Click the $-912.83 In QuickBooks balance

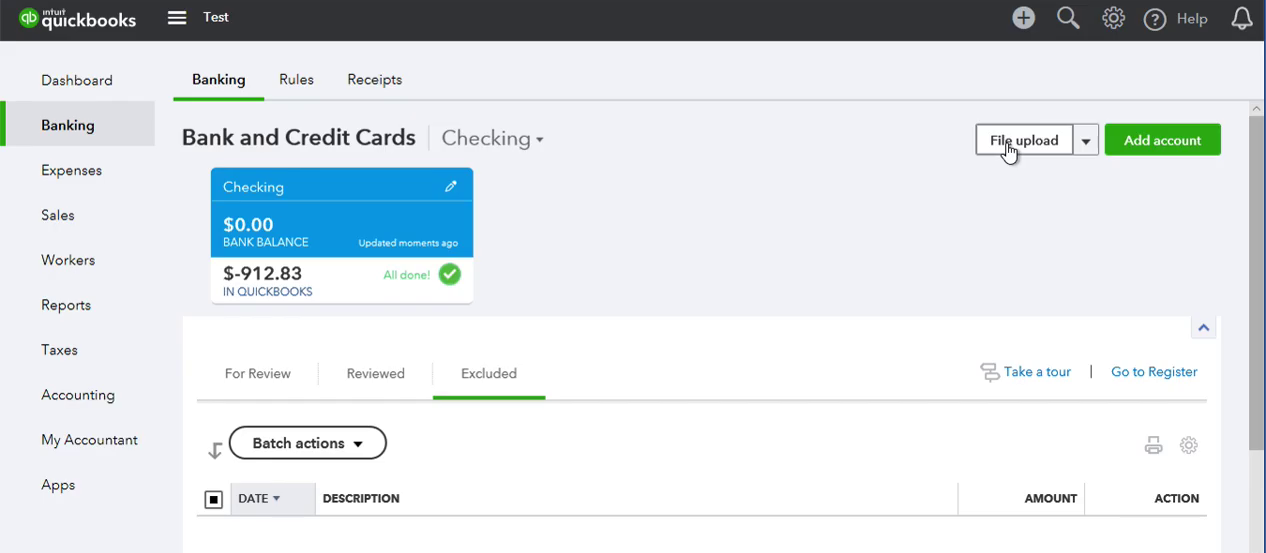(262, 273)
